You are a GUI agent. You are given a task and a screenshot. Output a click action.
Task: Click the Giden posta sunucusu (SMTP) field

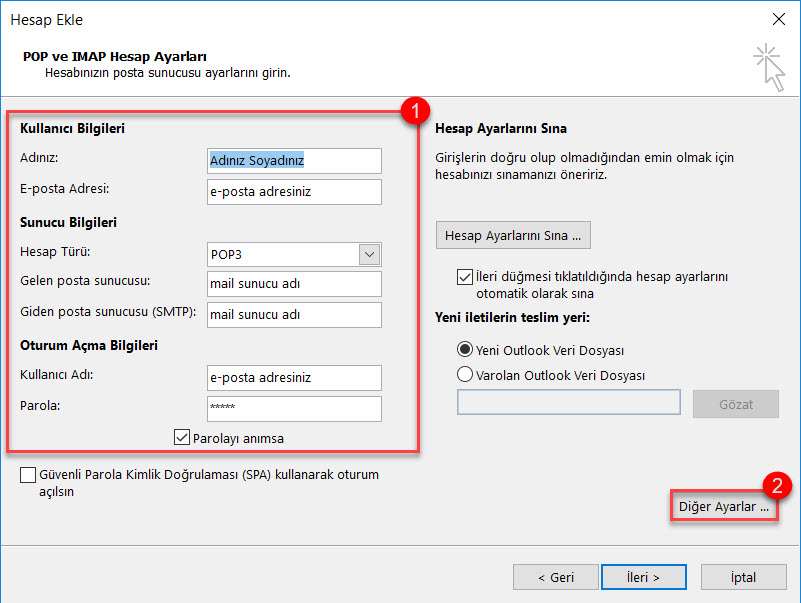tap(294, 315)
